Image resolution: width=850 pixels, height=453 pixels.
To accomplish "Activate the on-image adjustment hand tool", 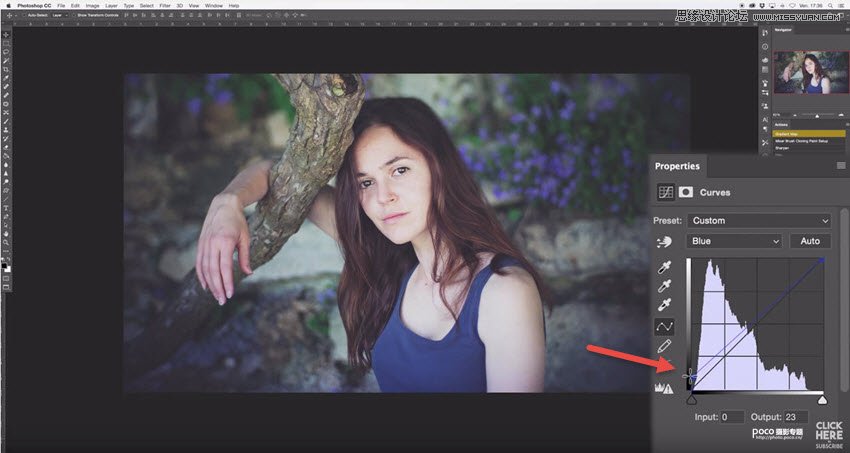I will [x=664, y=242].
